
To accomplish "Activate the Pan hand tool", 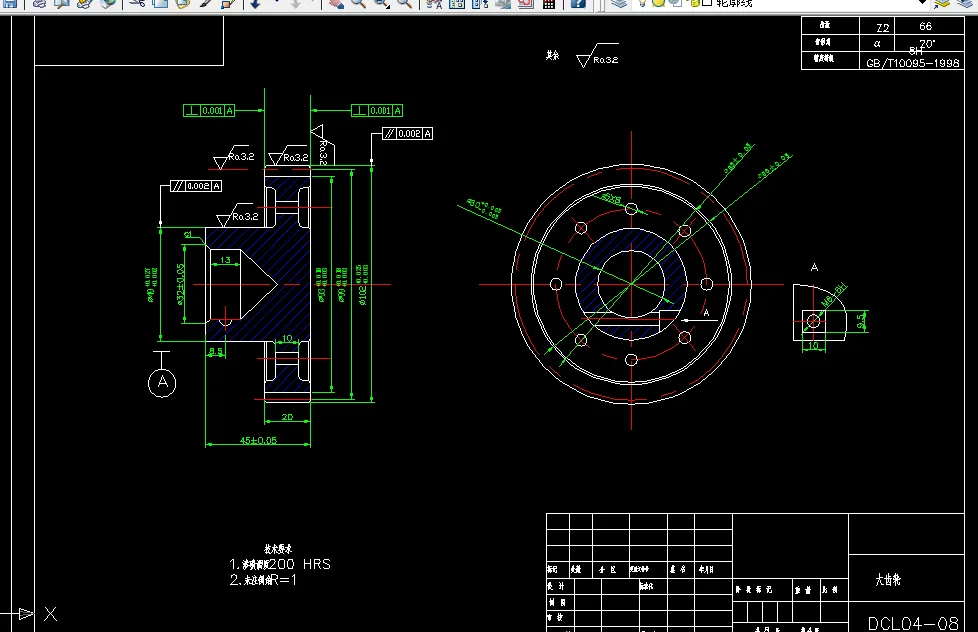I will (336, 3).
